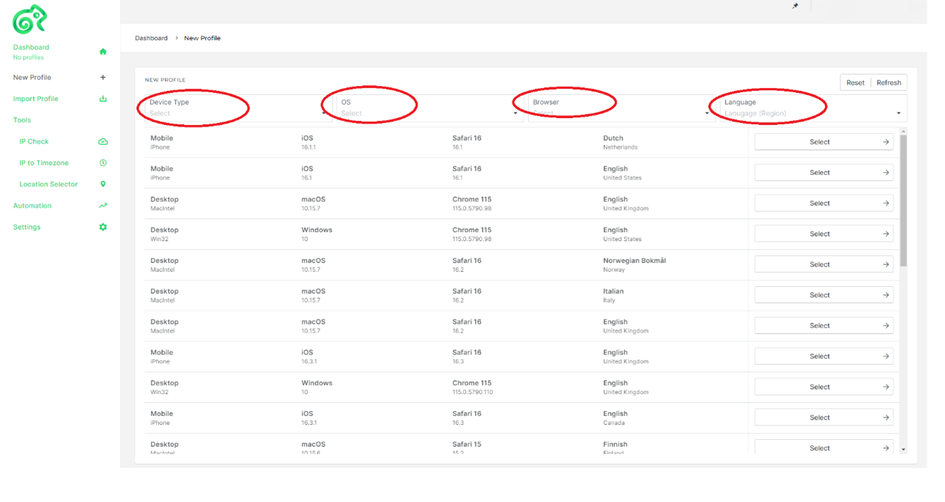The width and height of the screenshot is (945, 502).
Task: Open the Tools sidebar section
Action: (x=22, y=120)
